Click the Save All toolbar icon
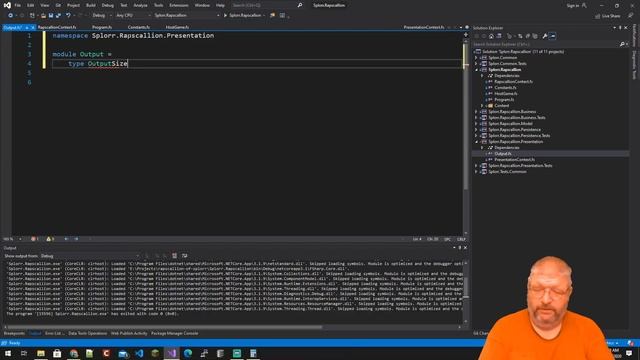The width and height of the screenshot is (640, 360). (x=58, y=16)
